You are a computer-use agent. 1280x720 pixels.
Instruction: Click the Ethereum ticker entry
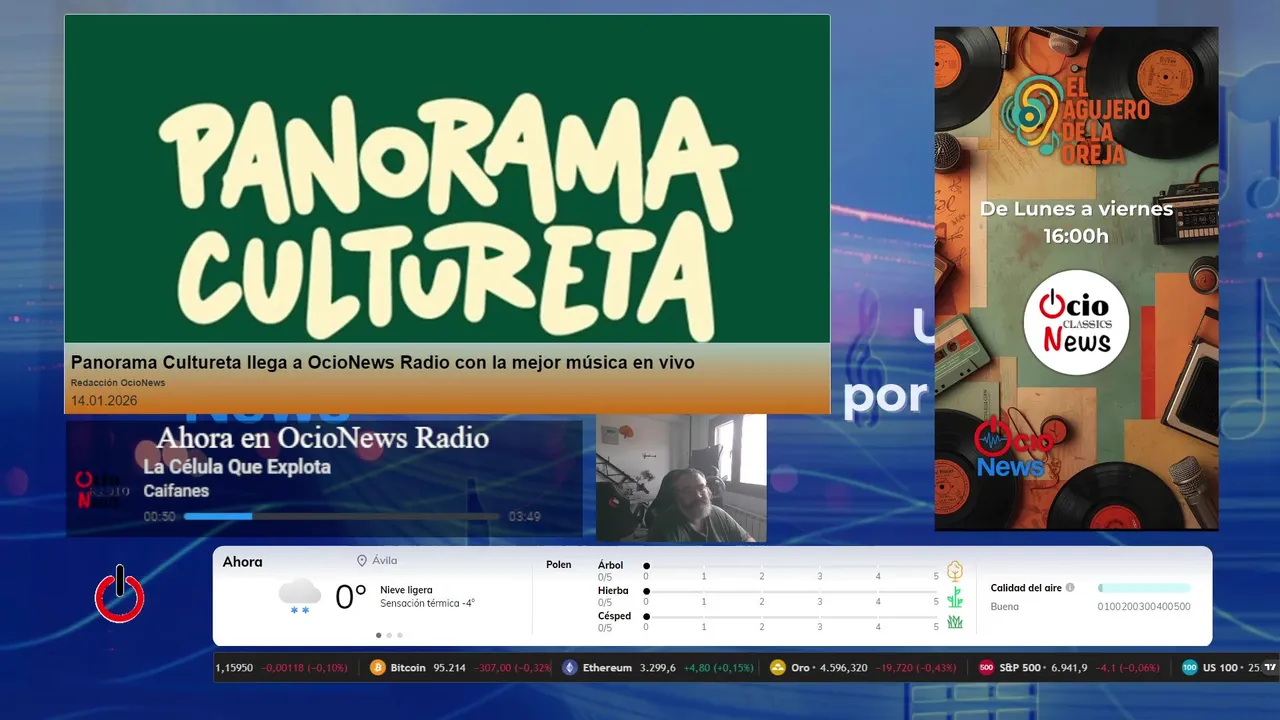pos(658,667)
